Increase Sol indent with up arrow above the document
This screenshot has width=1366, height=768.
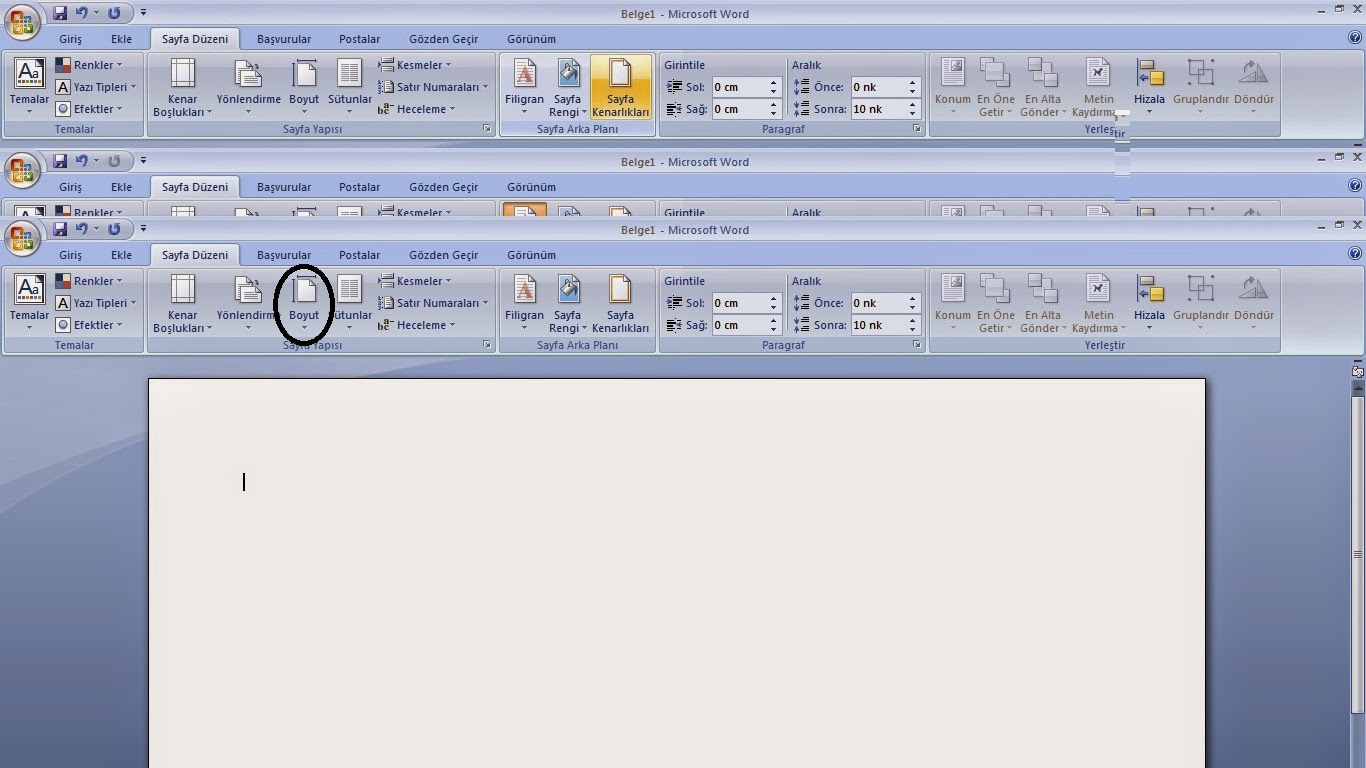tap(774, 298)
